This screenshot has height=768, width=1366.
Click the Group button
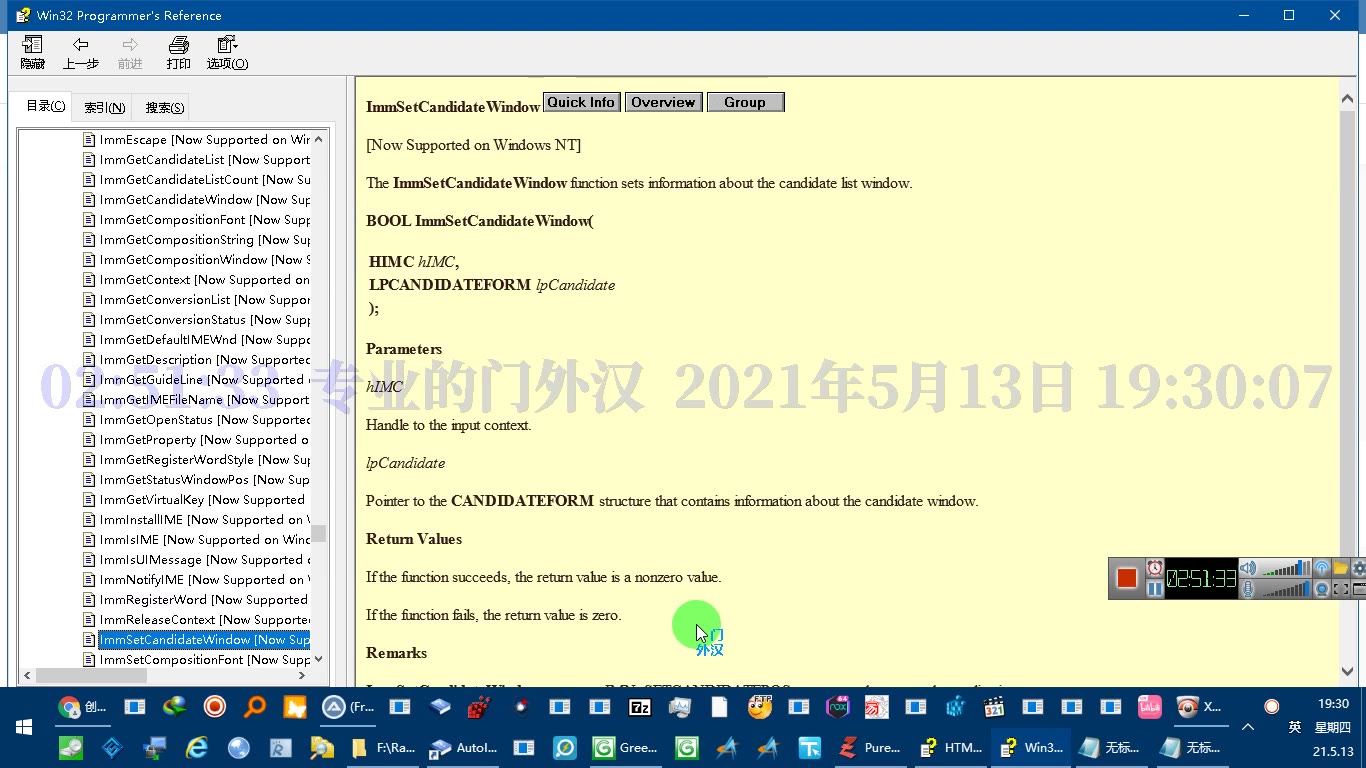pos(745,102)
